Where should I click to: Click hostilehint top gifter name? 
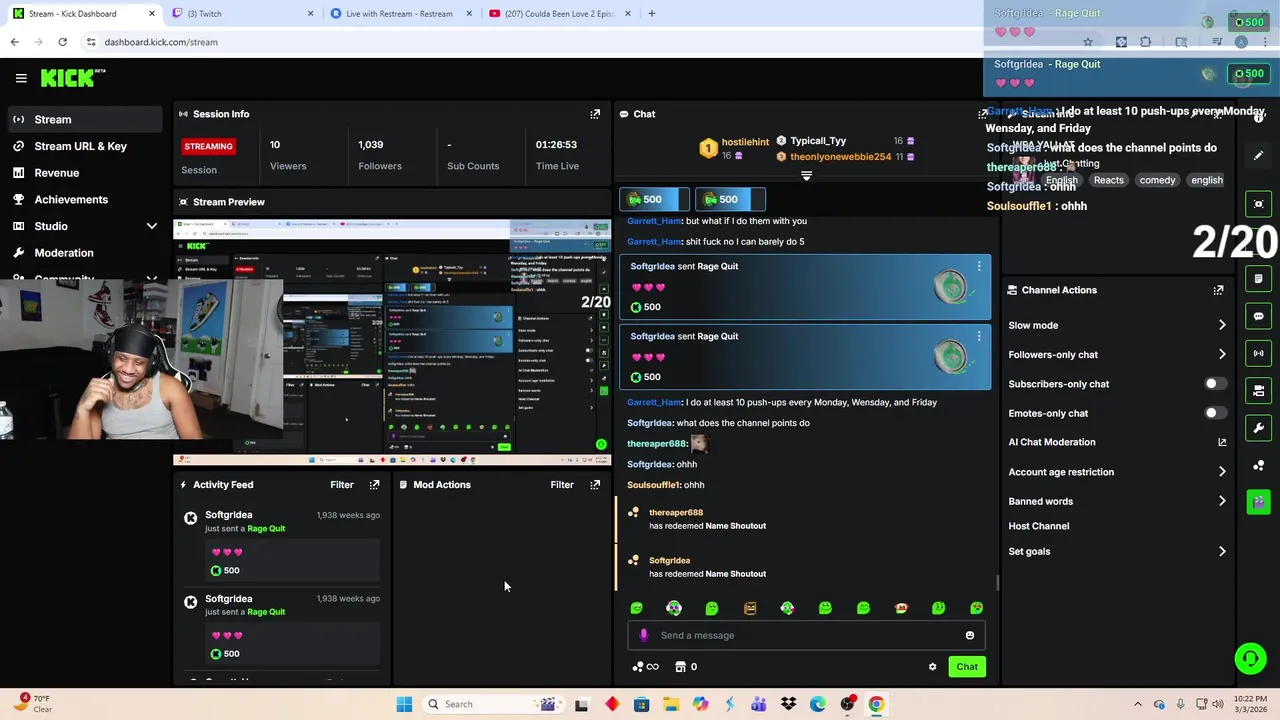(745, 143)
